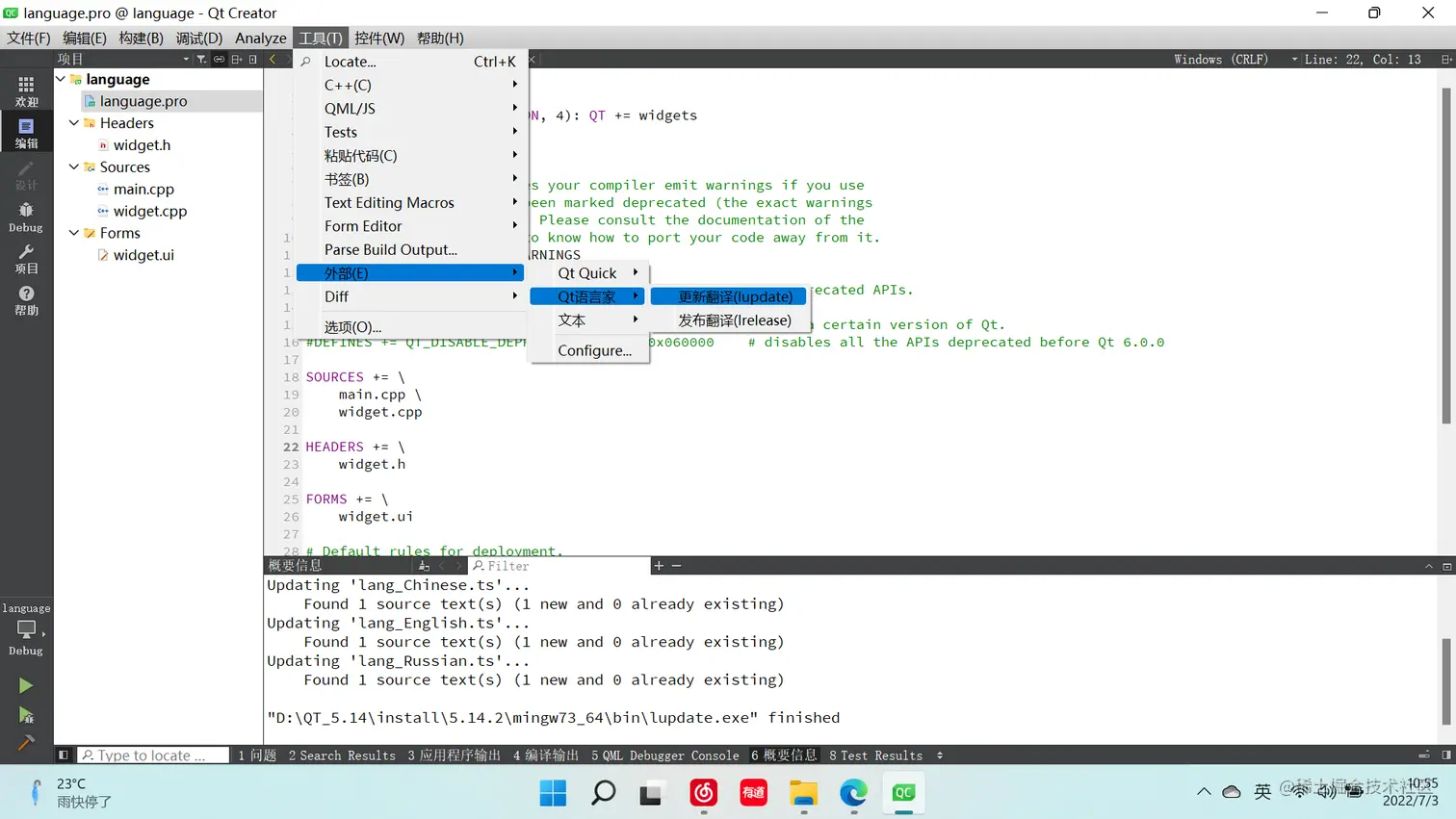Viewport: 1456px width, 819px height.
Task: Open File Explorer from the taskbar
Action: click(803, 793)
